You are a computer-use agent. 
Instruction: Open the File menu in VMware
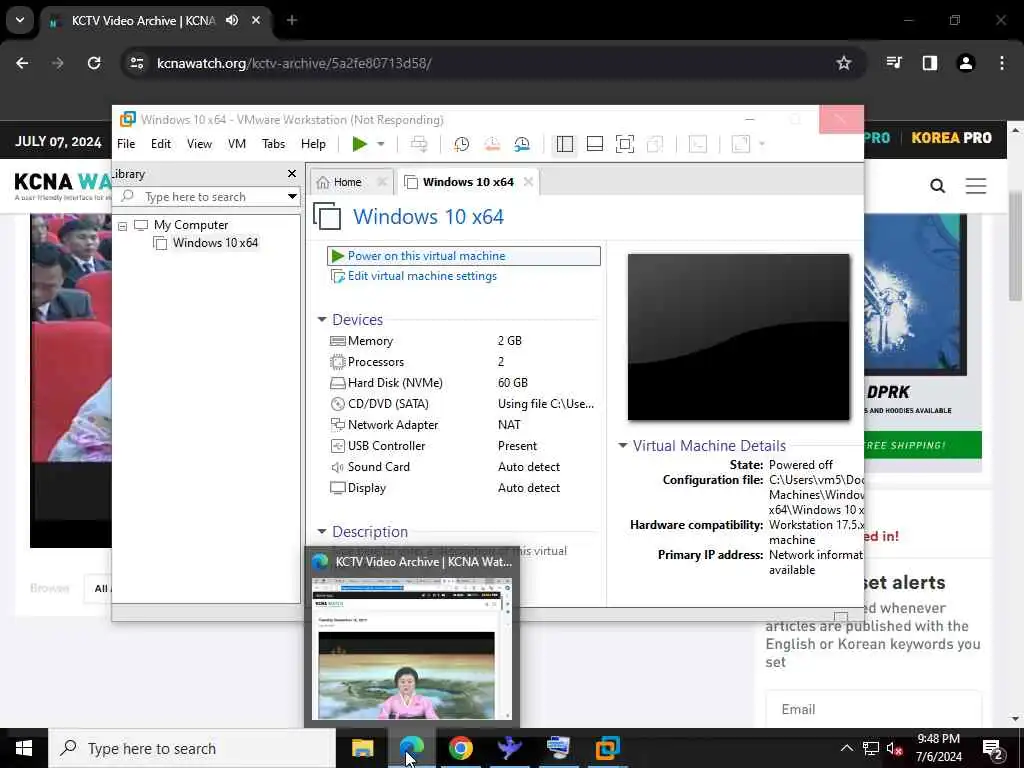click(126, 144)
